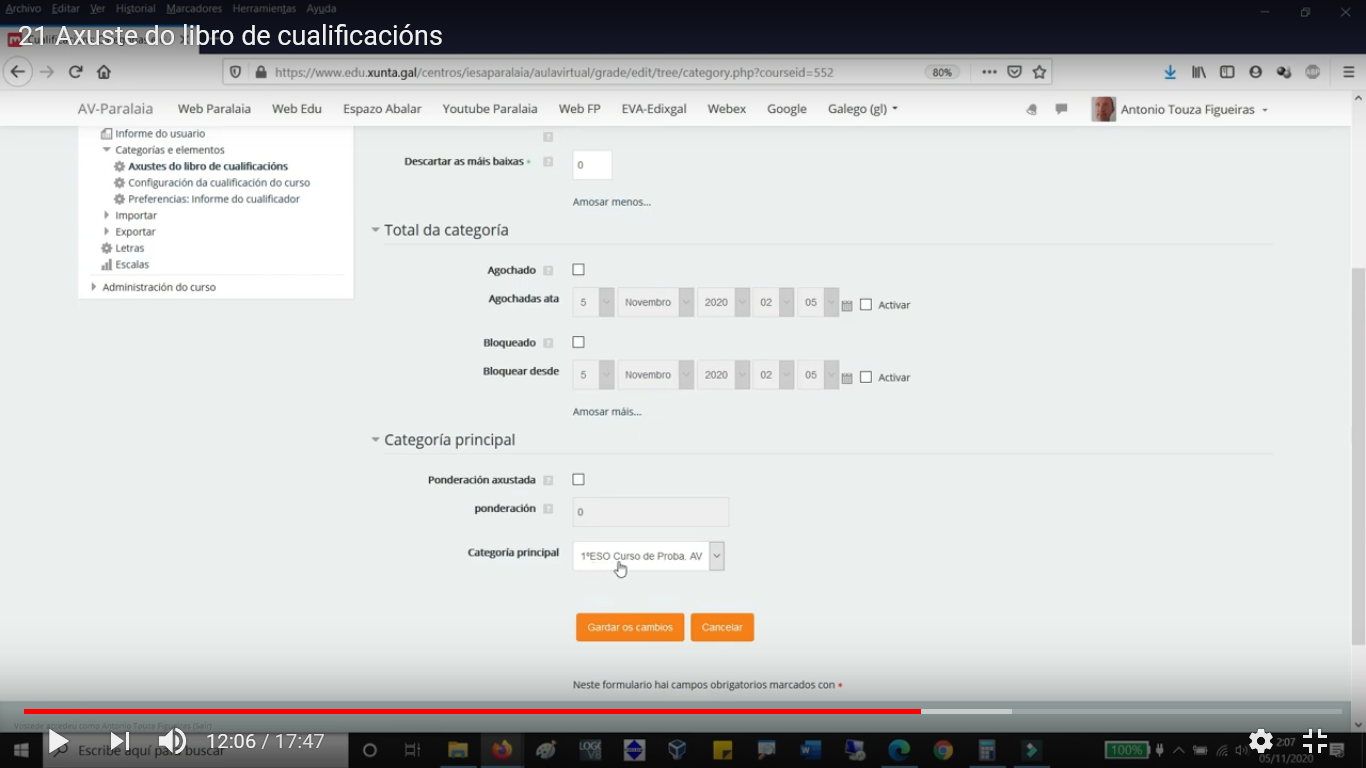
Task: Open the video settings gear icon
Action: pos(1260,741)
